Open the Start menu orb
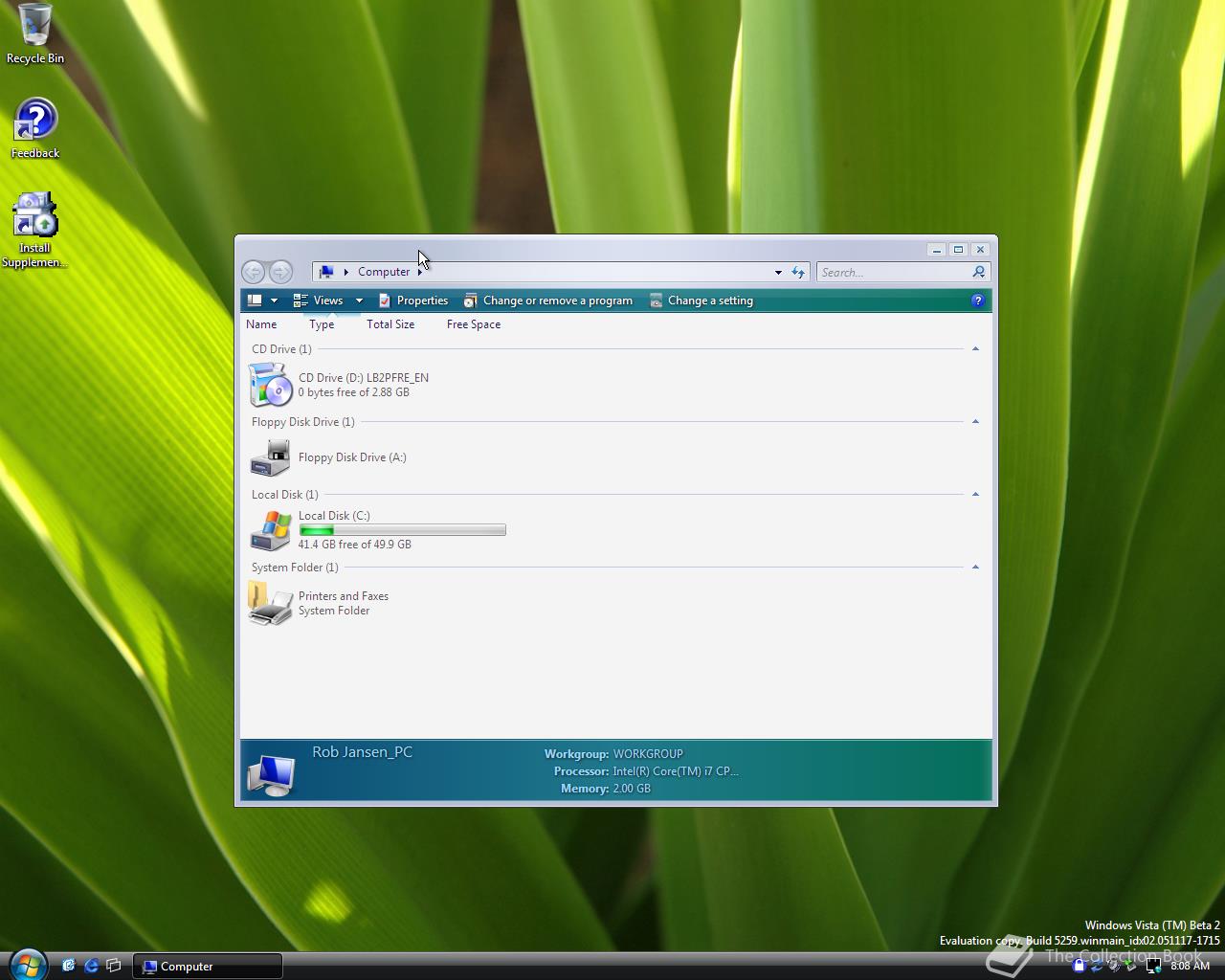Image resolution: width=1225 pixels, height=980 pixels. [x=28, y=965]
